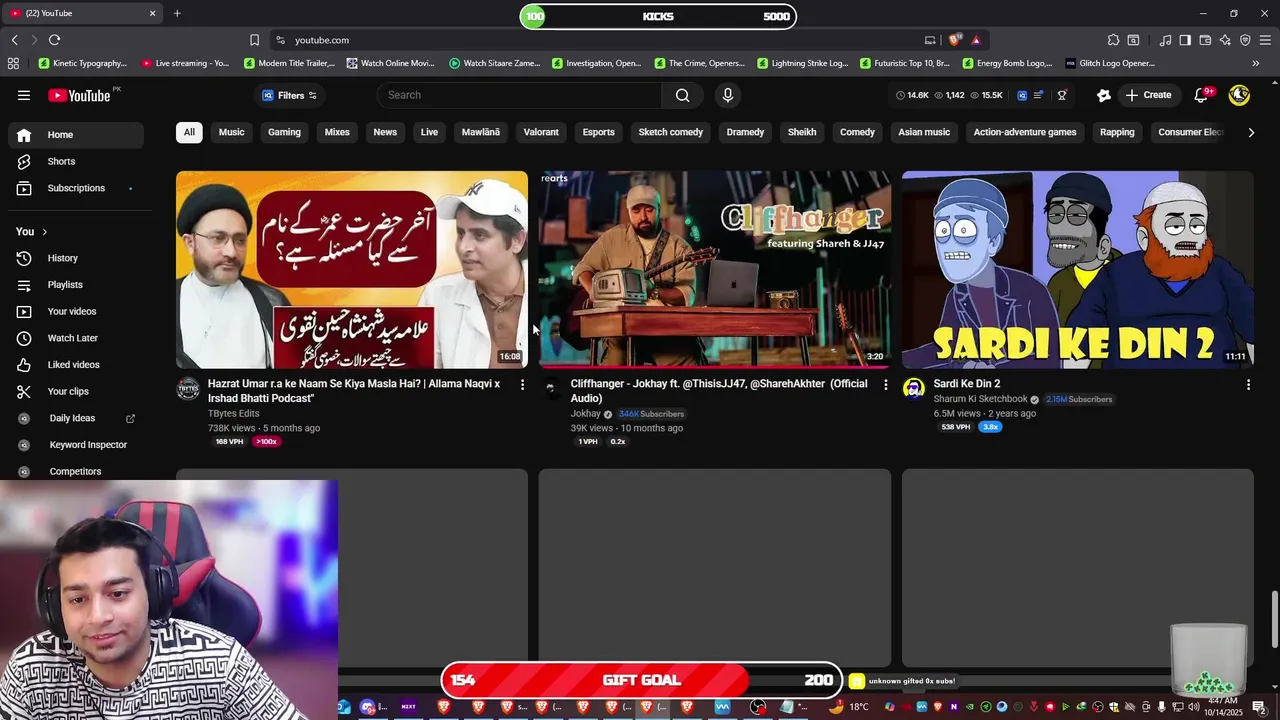Viewport: 1280px width, 720px height.
Task: Open the Cliffhanger video thumbnail
Action: (x=715, y=270)
